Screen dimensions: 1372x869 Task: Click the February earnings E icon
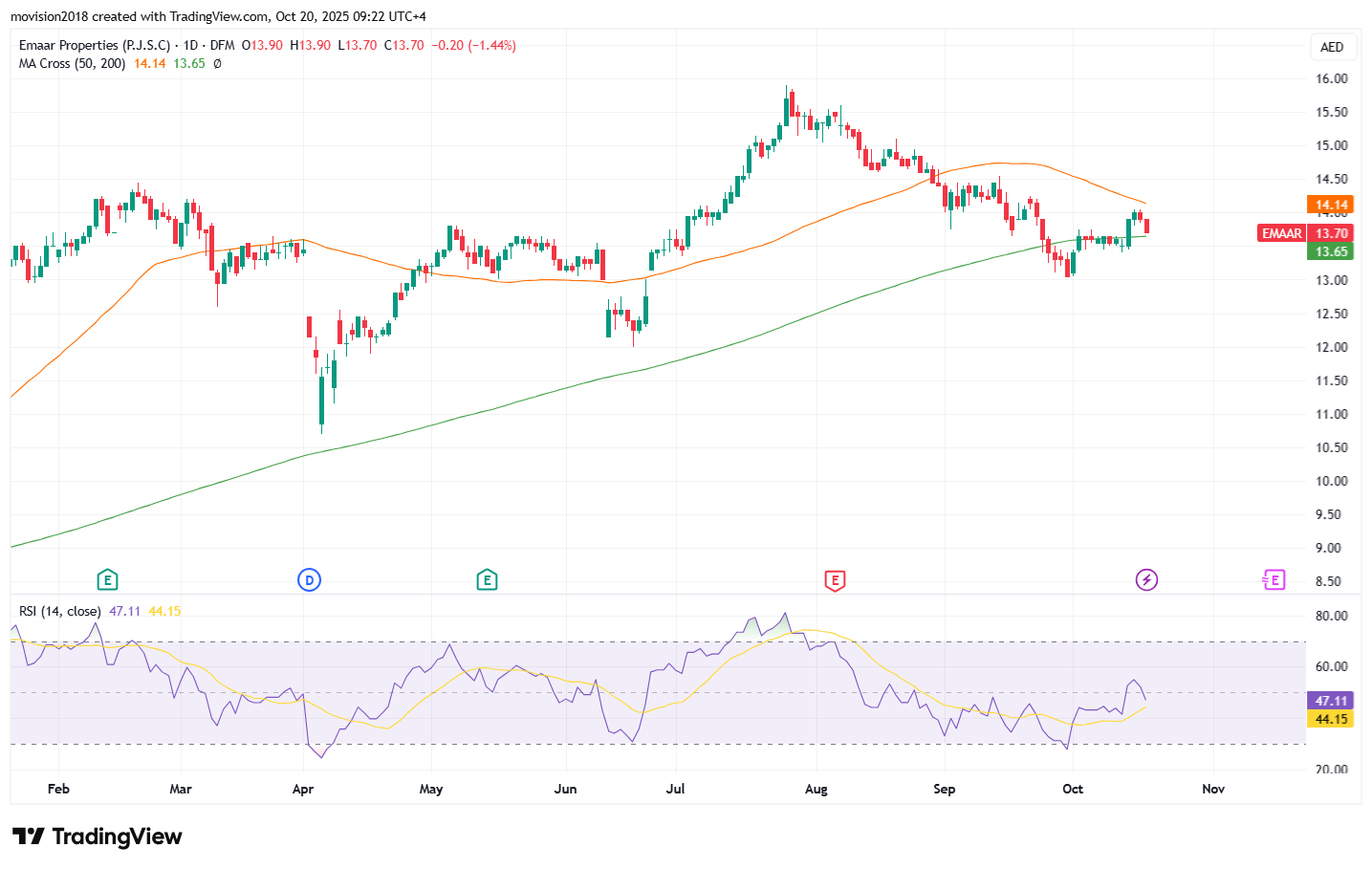[x=107, y=579]
